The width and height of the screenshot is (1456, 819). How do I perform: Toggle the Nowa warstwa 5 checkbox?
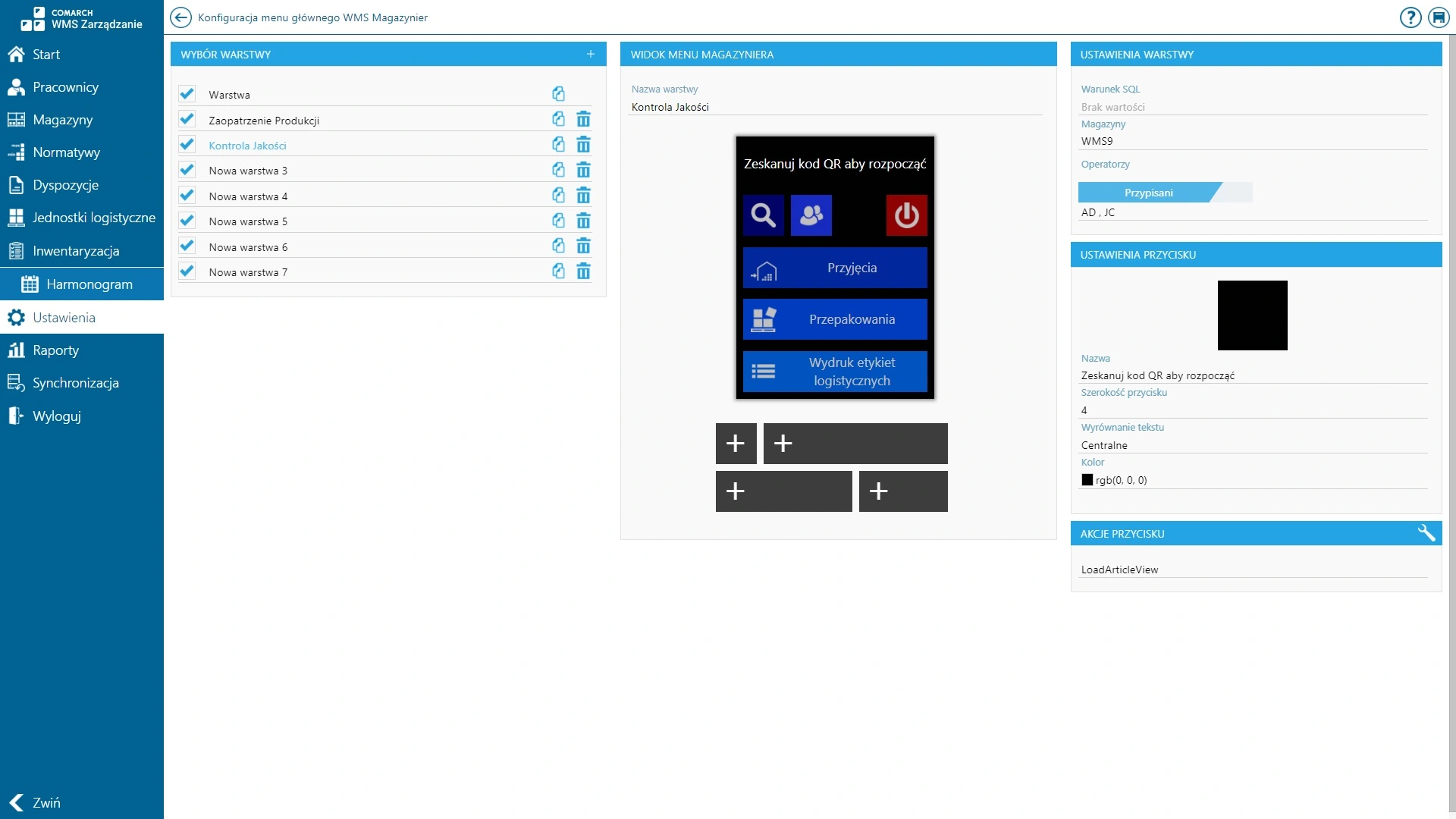(187, 221)
